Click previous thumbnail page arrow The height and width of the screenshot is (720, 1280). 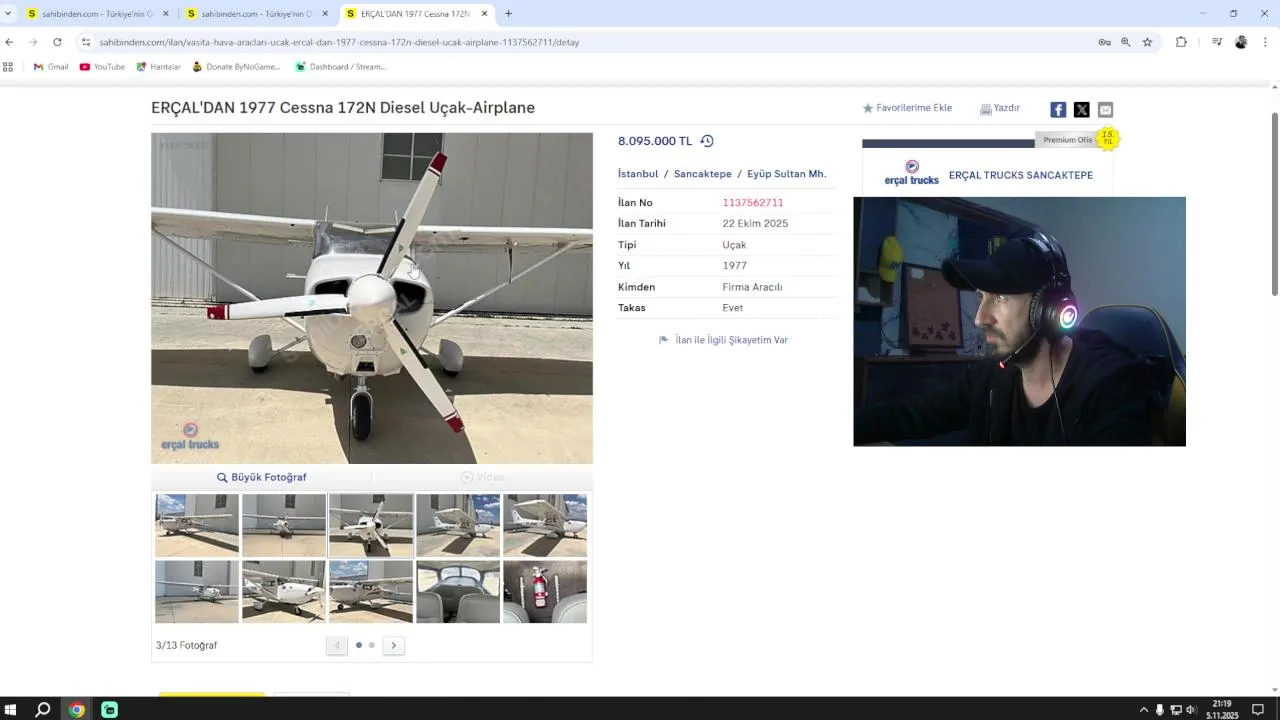pos(337,645)
